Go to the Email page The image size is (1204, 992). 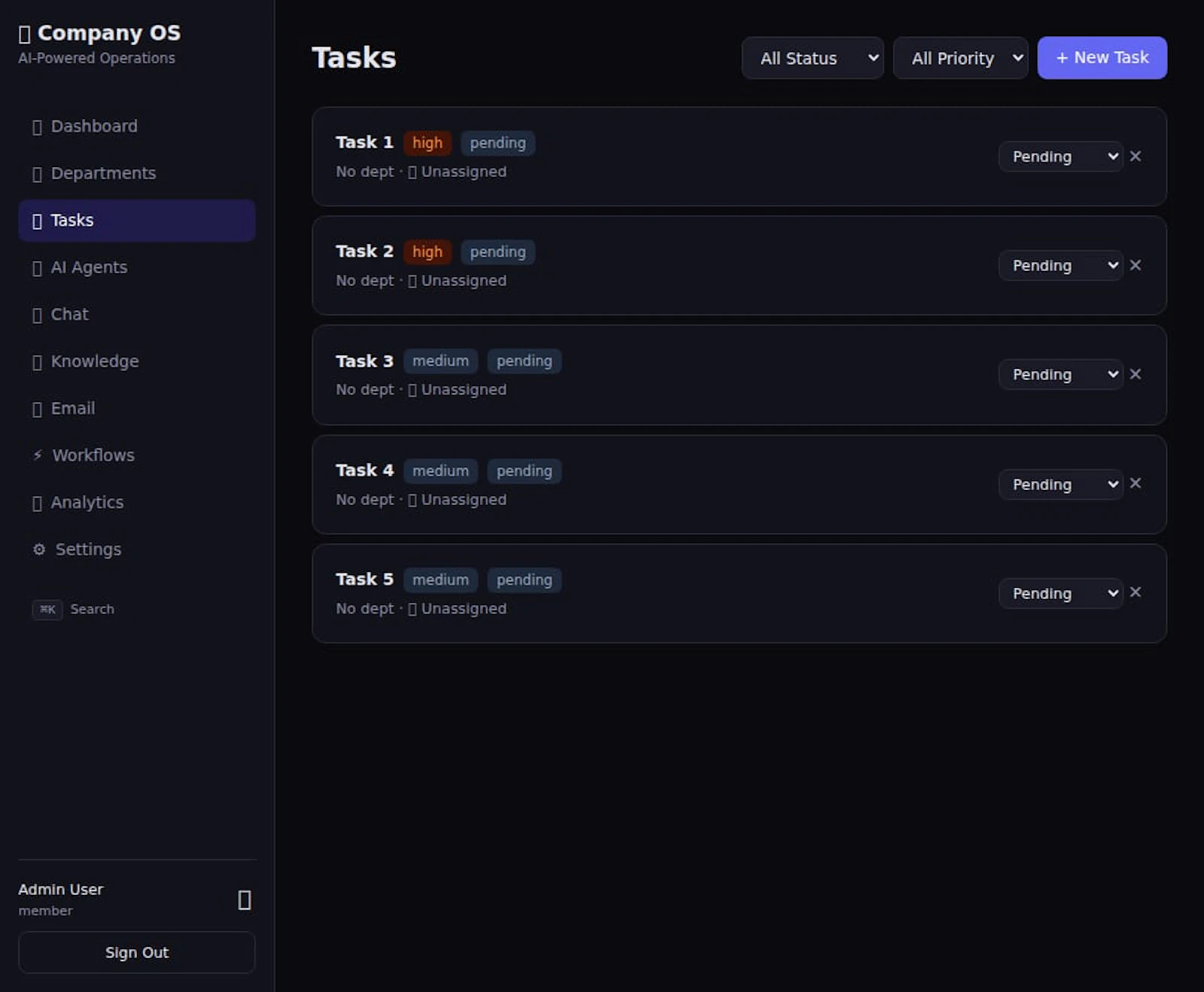coord(137,409)
